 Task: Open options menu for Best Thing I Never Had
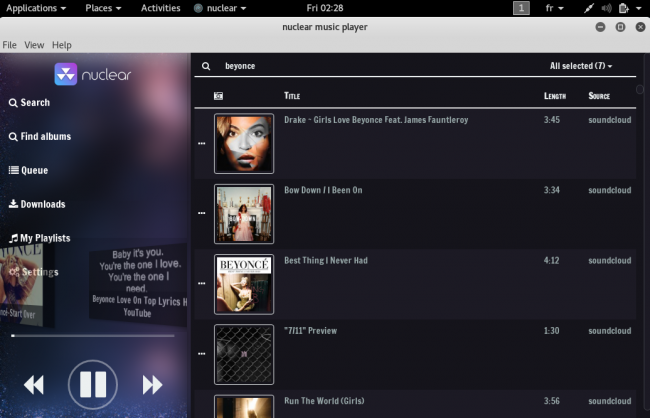(x=201, y=284)
